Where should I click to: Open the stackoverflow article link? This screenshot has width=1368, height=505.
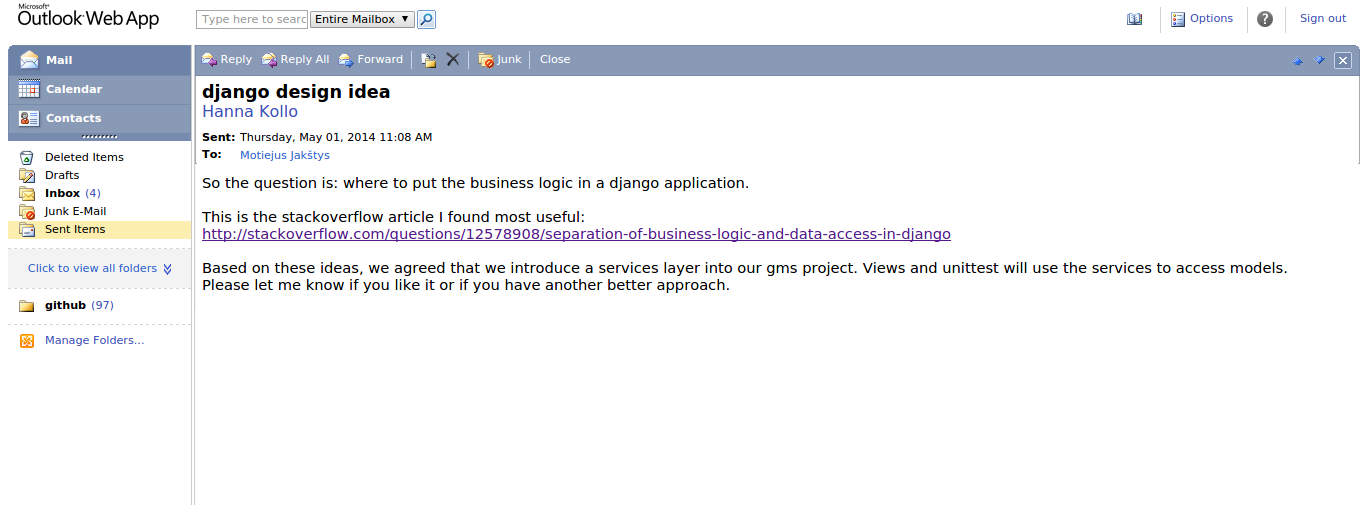pyautogui.click(x=576, y=234)
